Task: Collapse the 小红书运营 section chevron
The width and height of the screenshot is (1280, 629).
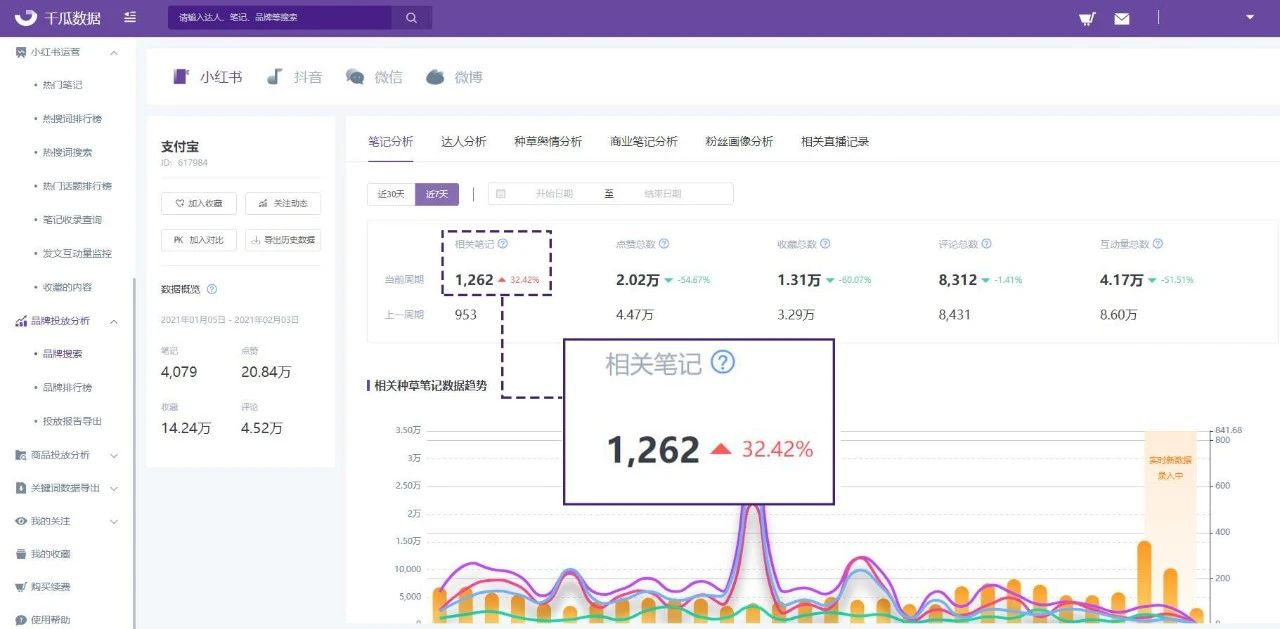Action: 113,52
